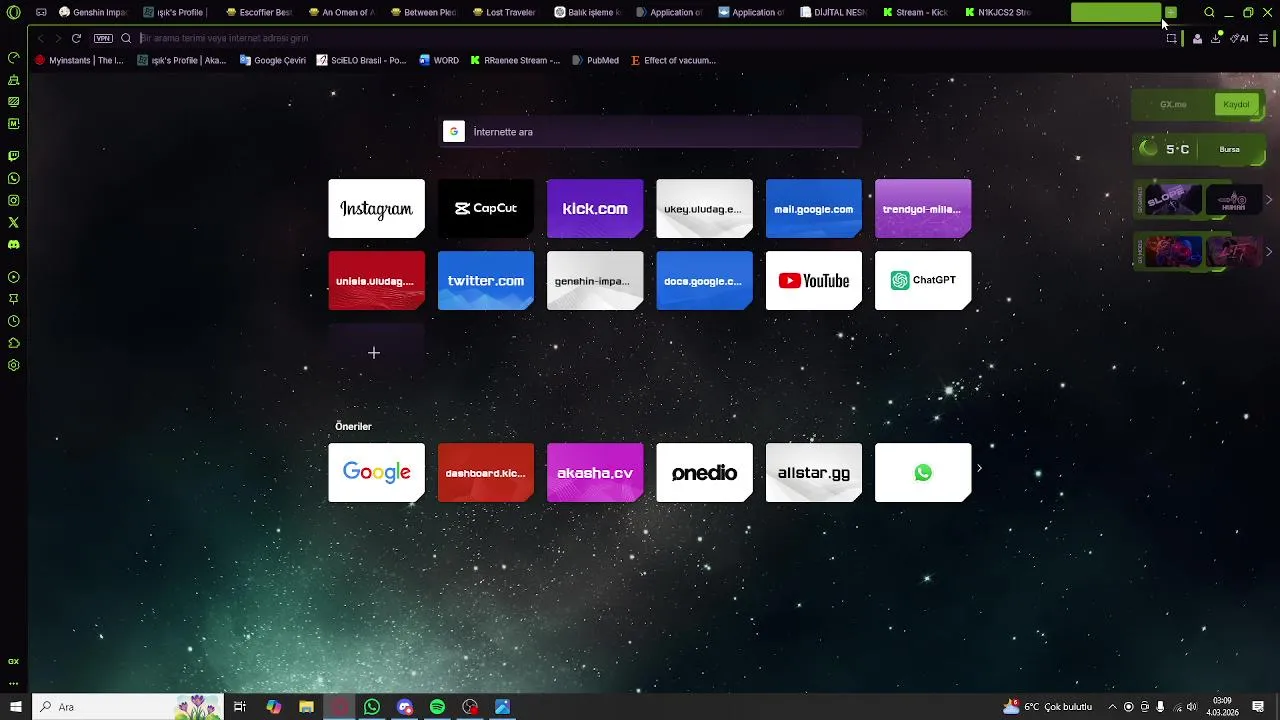Add a new speed dial site
1280x720 pixels.
click(376, 353)
